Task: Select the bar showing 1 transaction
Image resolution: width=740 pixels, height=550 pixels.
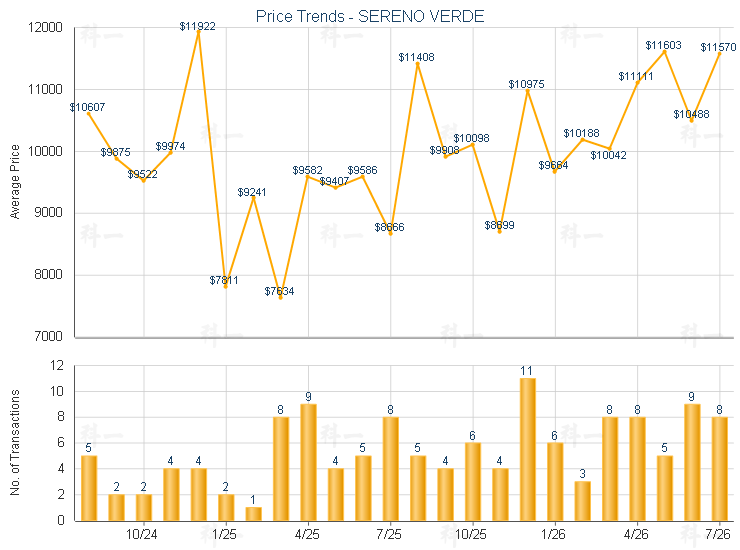Action: pos(253,514)
